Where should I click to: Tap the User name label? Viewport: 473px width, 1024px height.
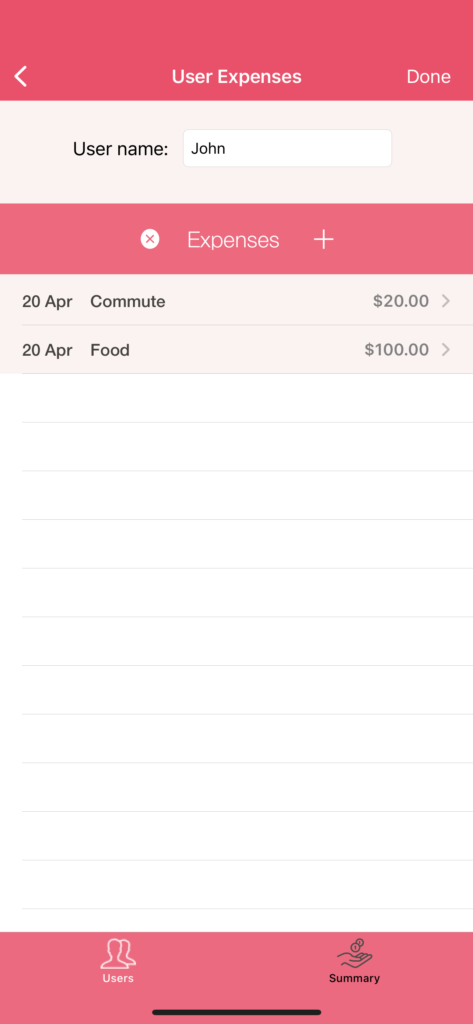(x=120, y=149)
